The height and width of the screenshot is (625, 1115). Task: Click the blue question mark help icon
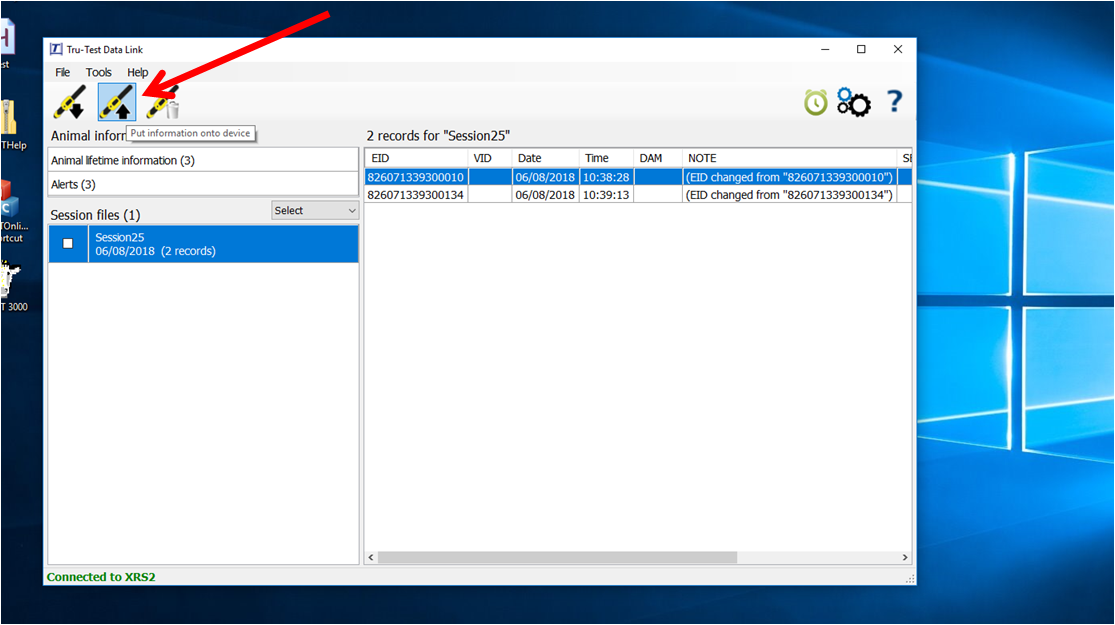pos(895,102)
